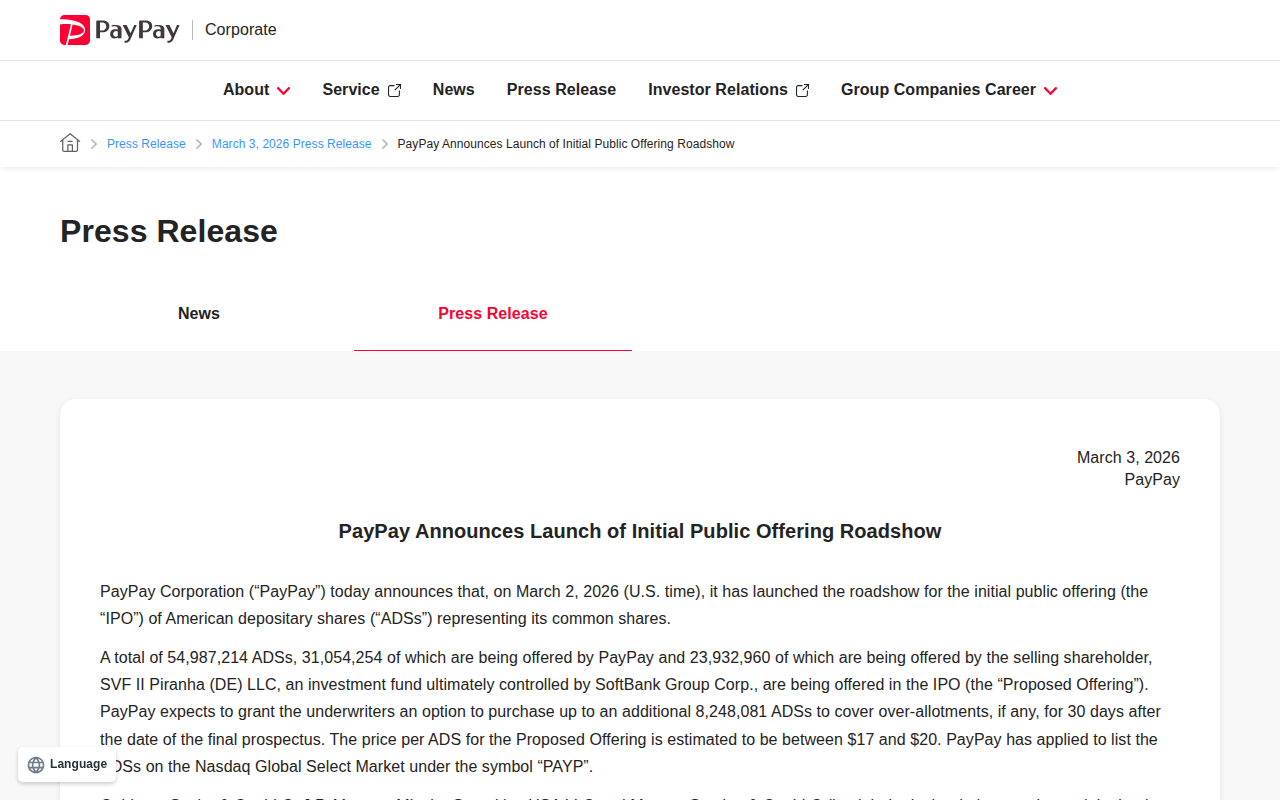Expand the About dropdown chevron
This screenshot has height=800, width=1280.
point(283,91)
